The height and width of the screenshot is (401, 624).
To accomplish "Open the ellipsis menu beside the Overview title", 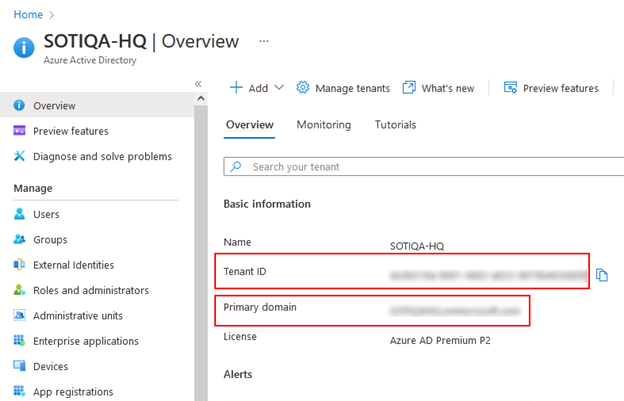I will 264,41.
